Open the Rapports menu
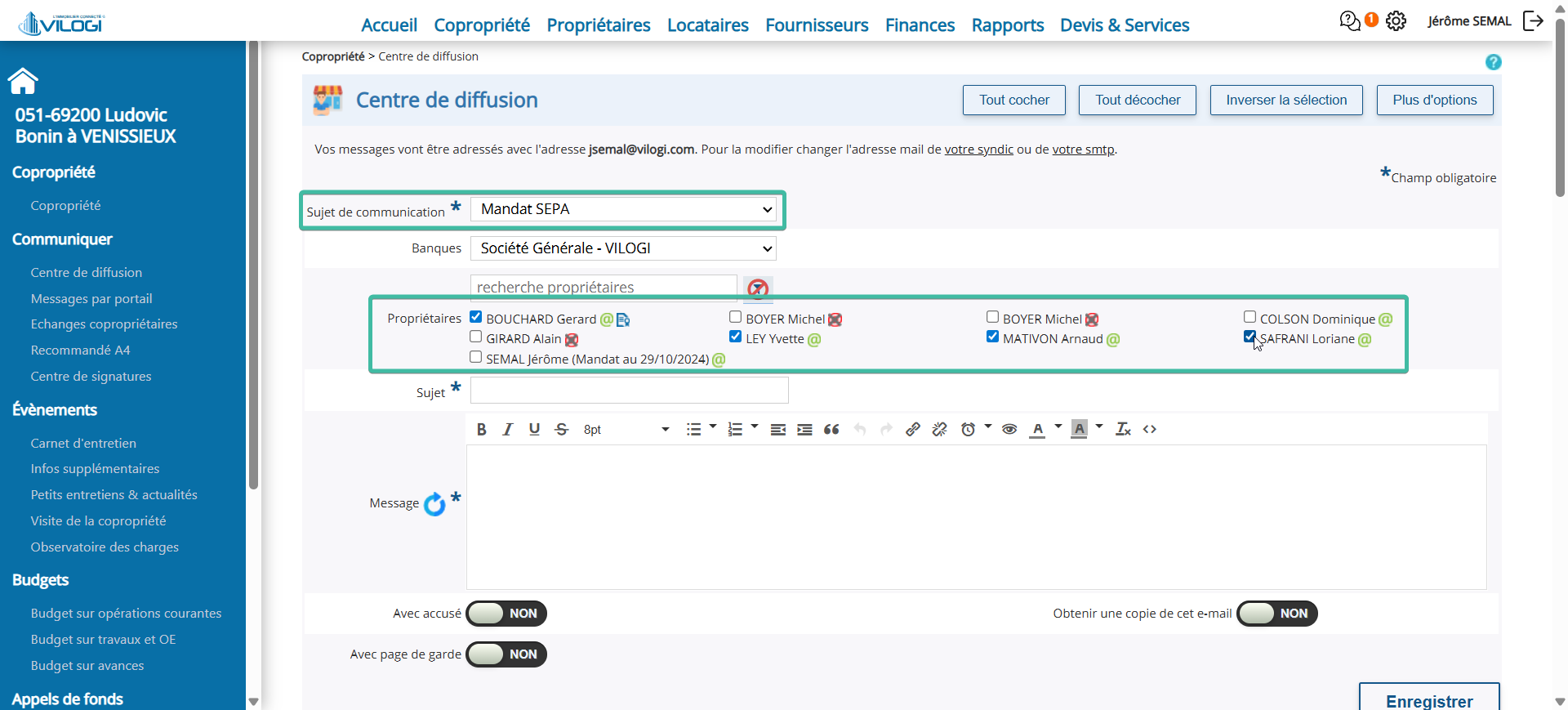The image size is (1568, 710). coord(1008,25)
